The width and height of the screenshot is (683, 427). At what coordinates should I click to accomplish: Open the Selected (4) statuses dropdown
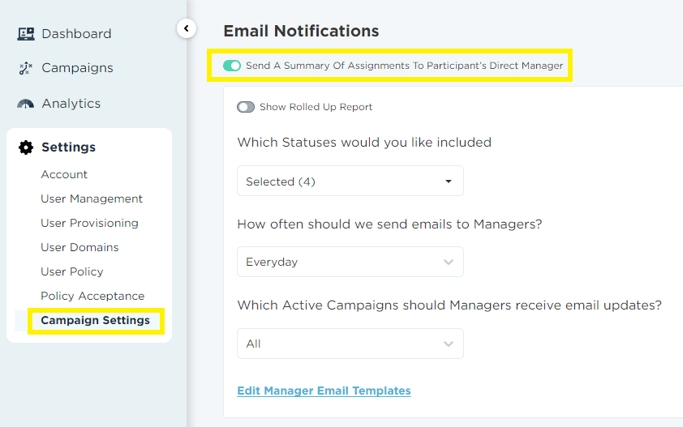point(350,181)
